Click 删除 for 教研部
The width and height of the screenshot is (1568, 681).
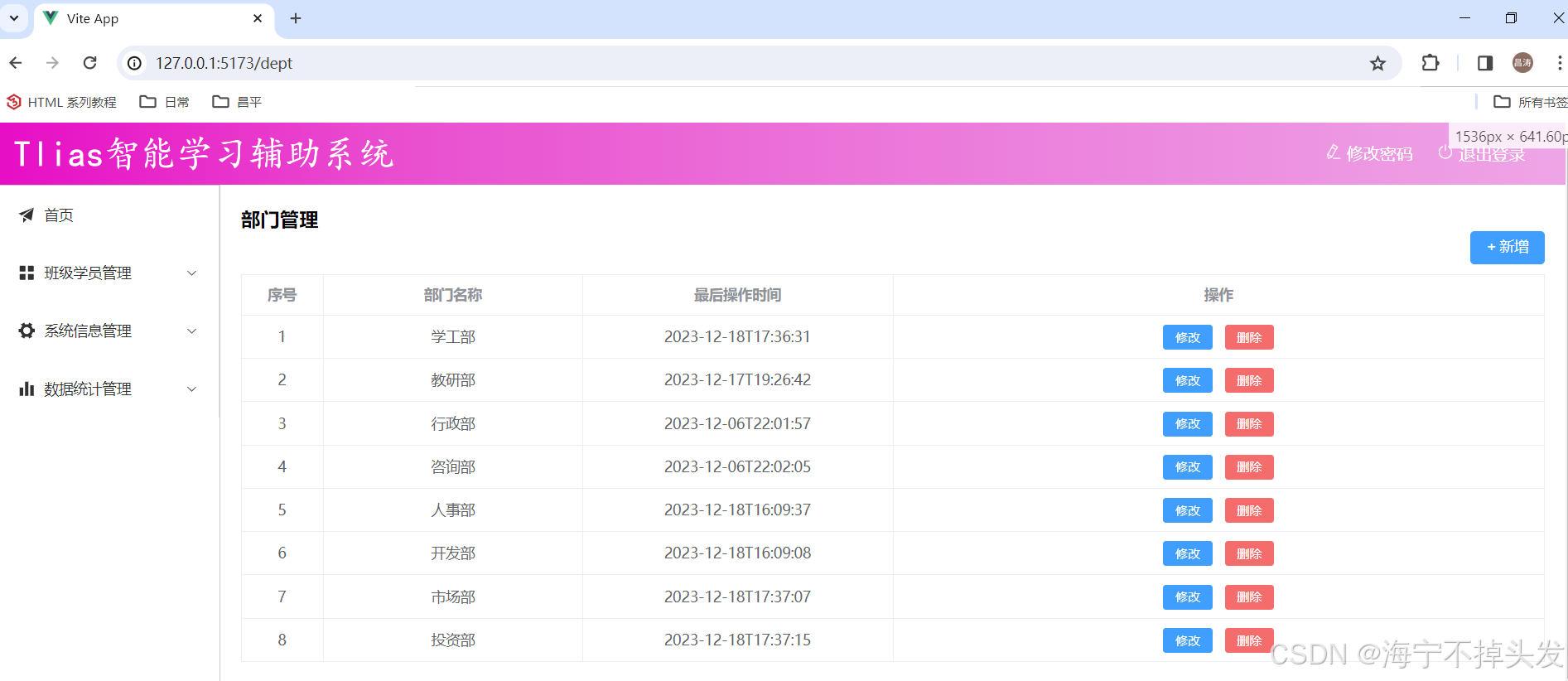click(1249, 380)
